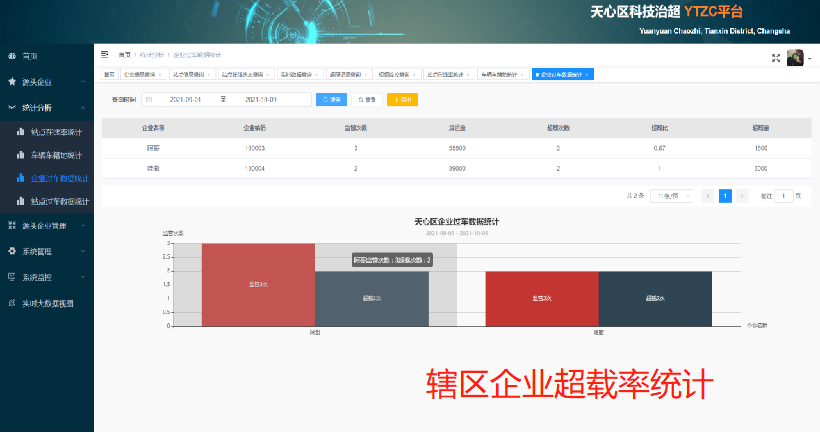Click the orange export button

(x=402, y=99)
